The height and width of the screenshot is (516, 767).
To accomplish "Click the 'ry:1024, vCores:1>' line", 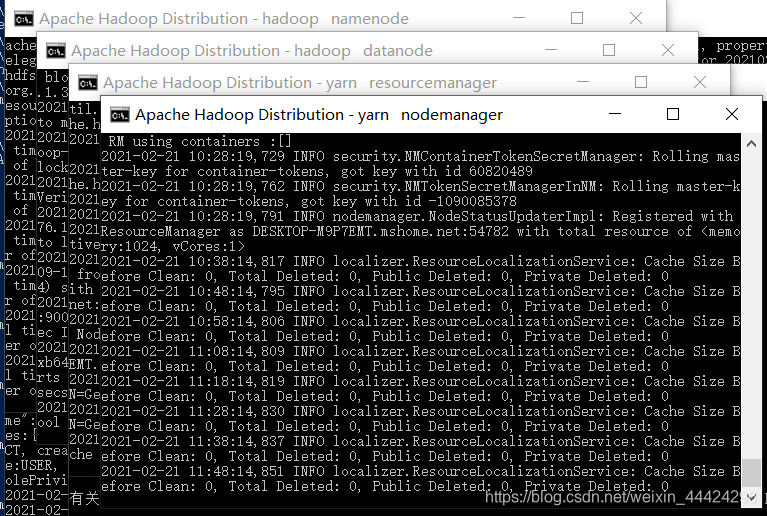I will pyautogui.click(x=173, y=247).
